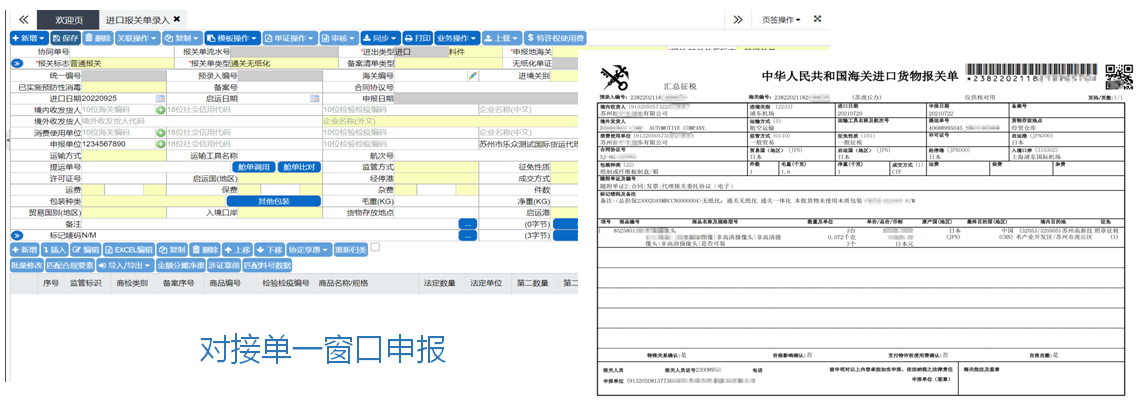Open the 同步 dropdown
Image resolution: width=1146 pixels, height=414 pixels.
coord(379,37)
